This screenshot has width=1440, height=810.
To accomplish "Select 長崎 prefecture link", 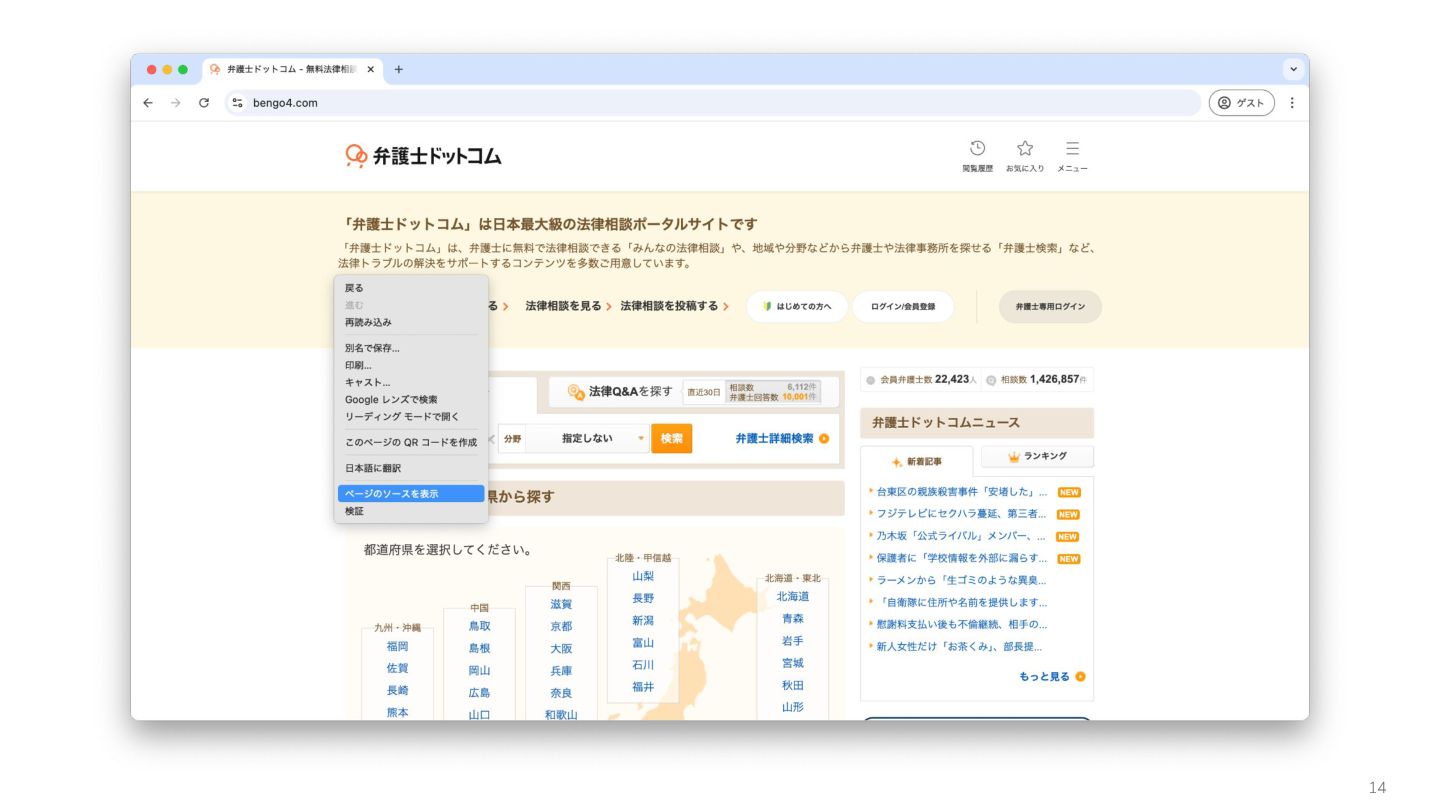I will tap(397, 690).
